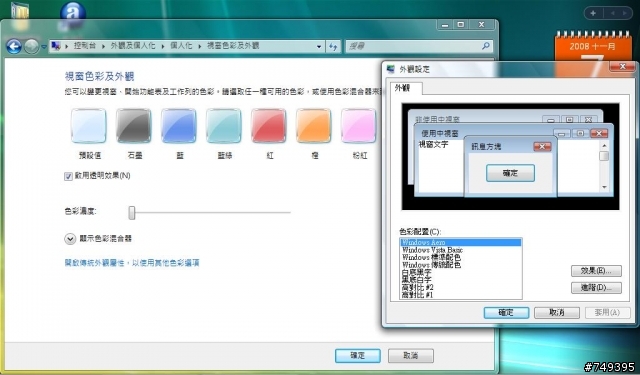
Task: Click the sidebar add gadget plus button
Action: coord(593,13)
